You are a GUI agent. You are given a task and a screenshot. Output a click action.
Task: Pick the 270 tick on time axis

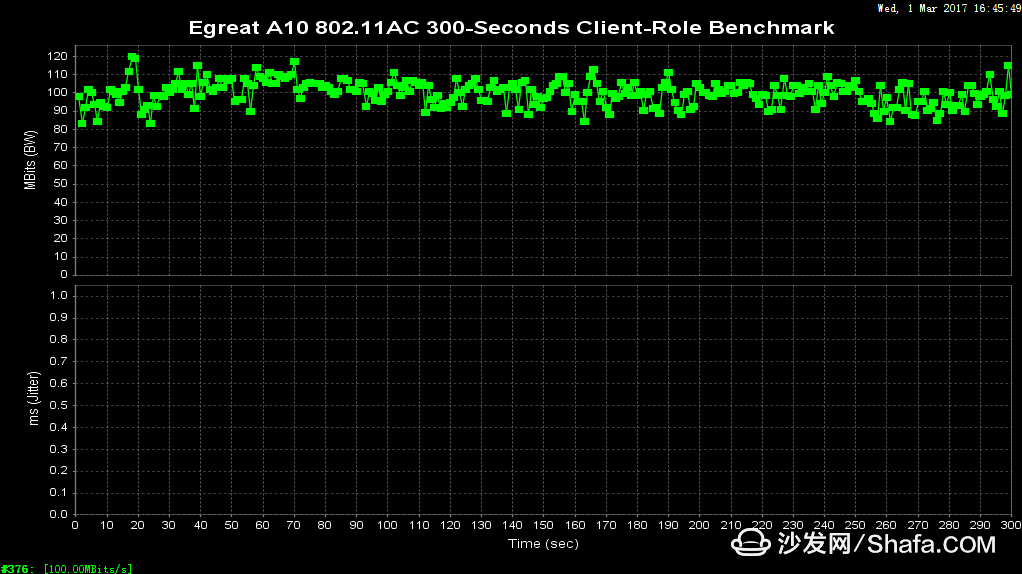[918, 525]
